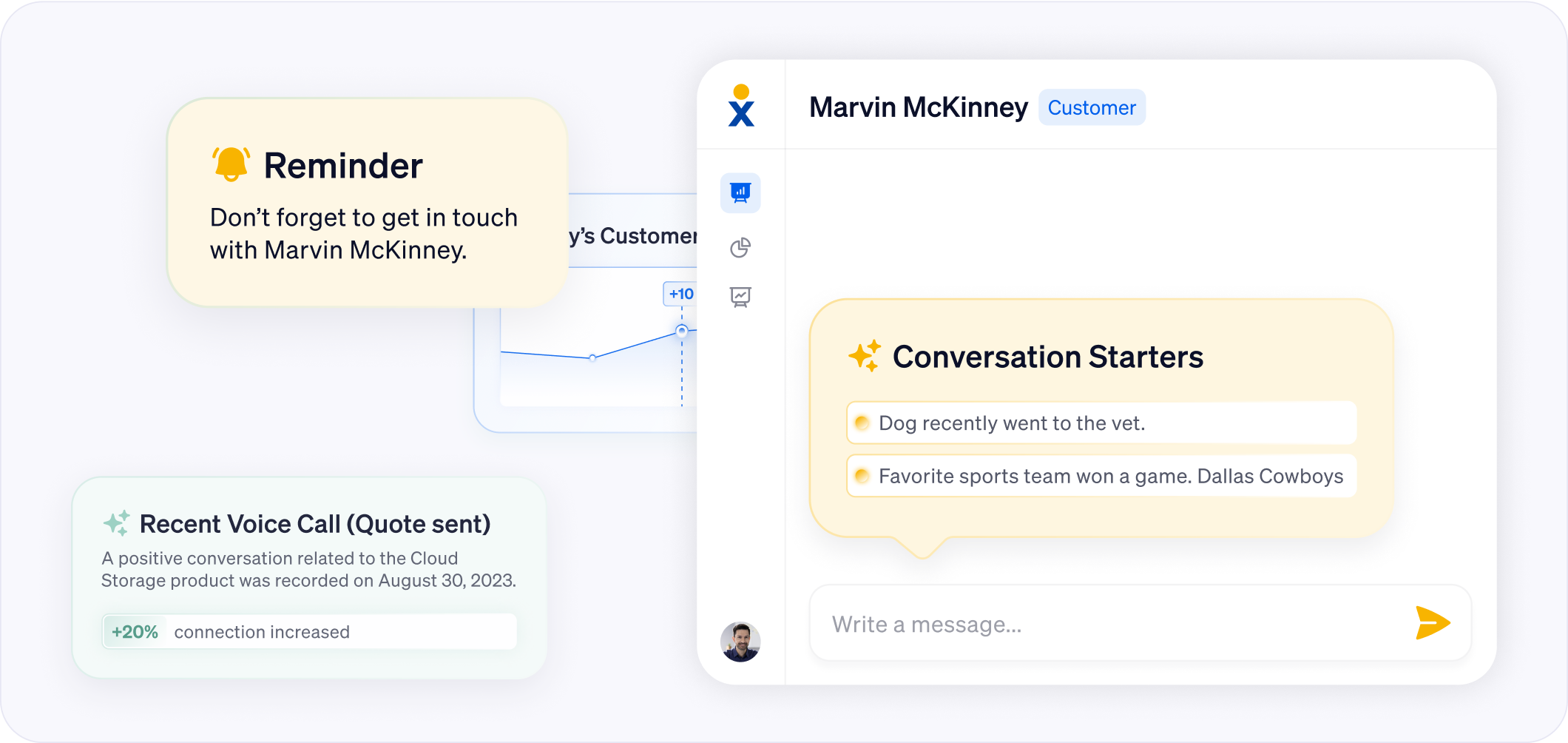
Task: Click the highlighted chart data point
Action: 682,331
